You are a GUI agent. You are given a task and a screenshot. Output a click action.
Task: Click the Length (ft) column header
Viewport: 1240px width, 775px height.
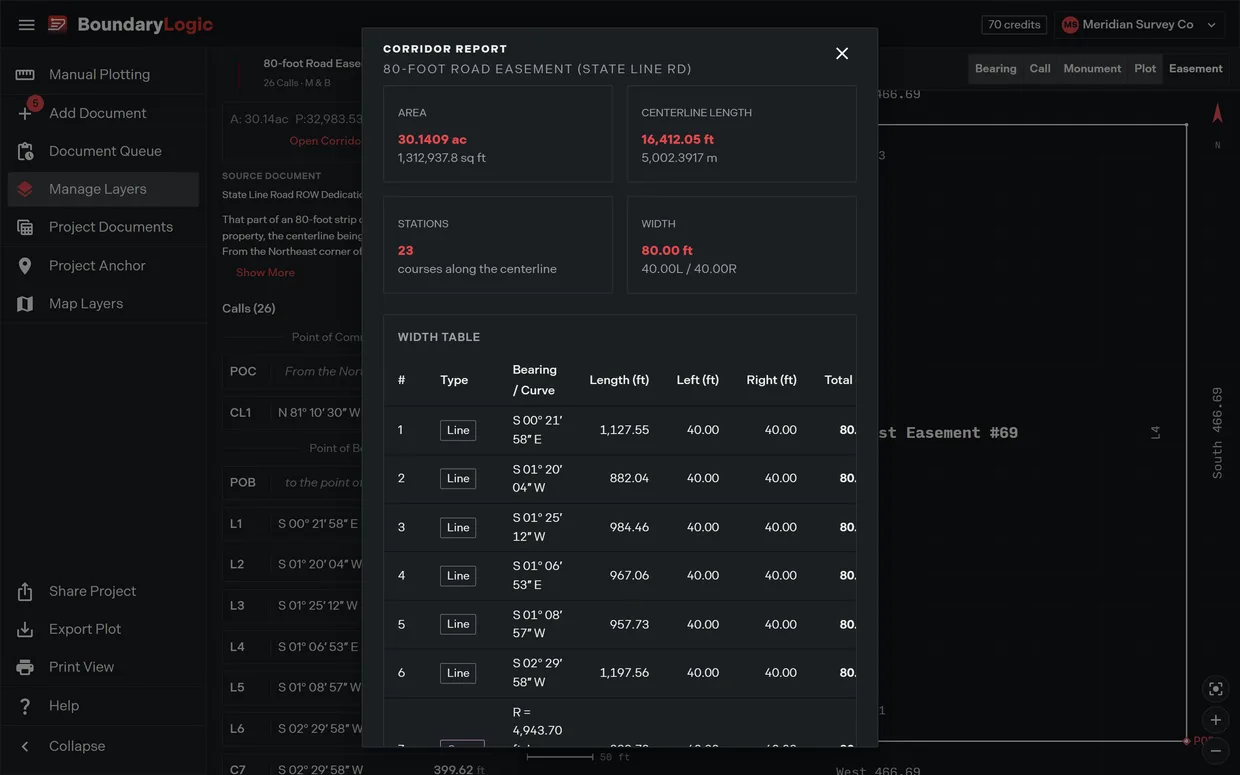pos(619,380)
